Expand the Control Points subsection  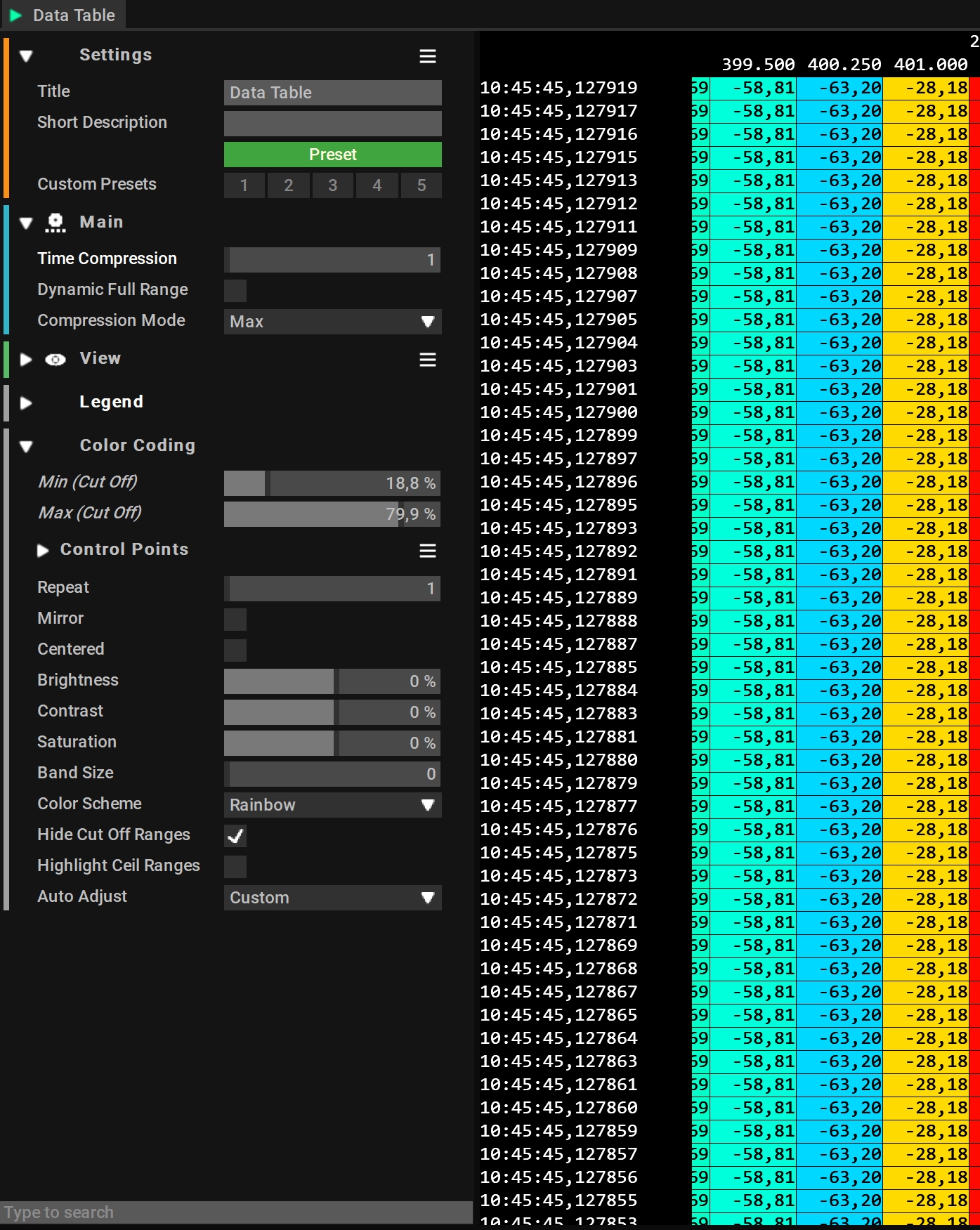coord(43,551)
